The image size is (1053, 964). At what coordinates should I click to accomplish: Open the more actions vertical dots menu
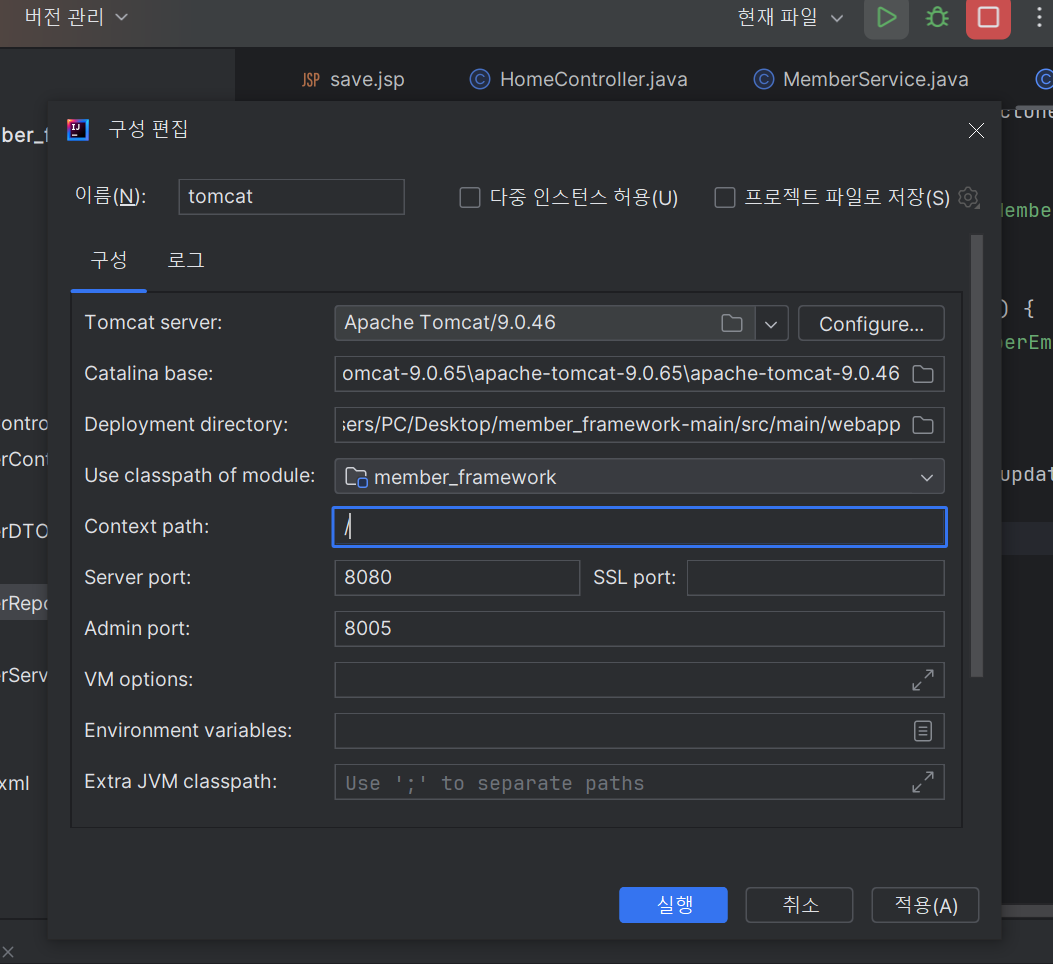(1039, 17)
